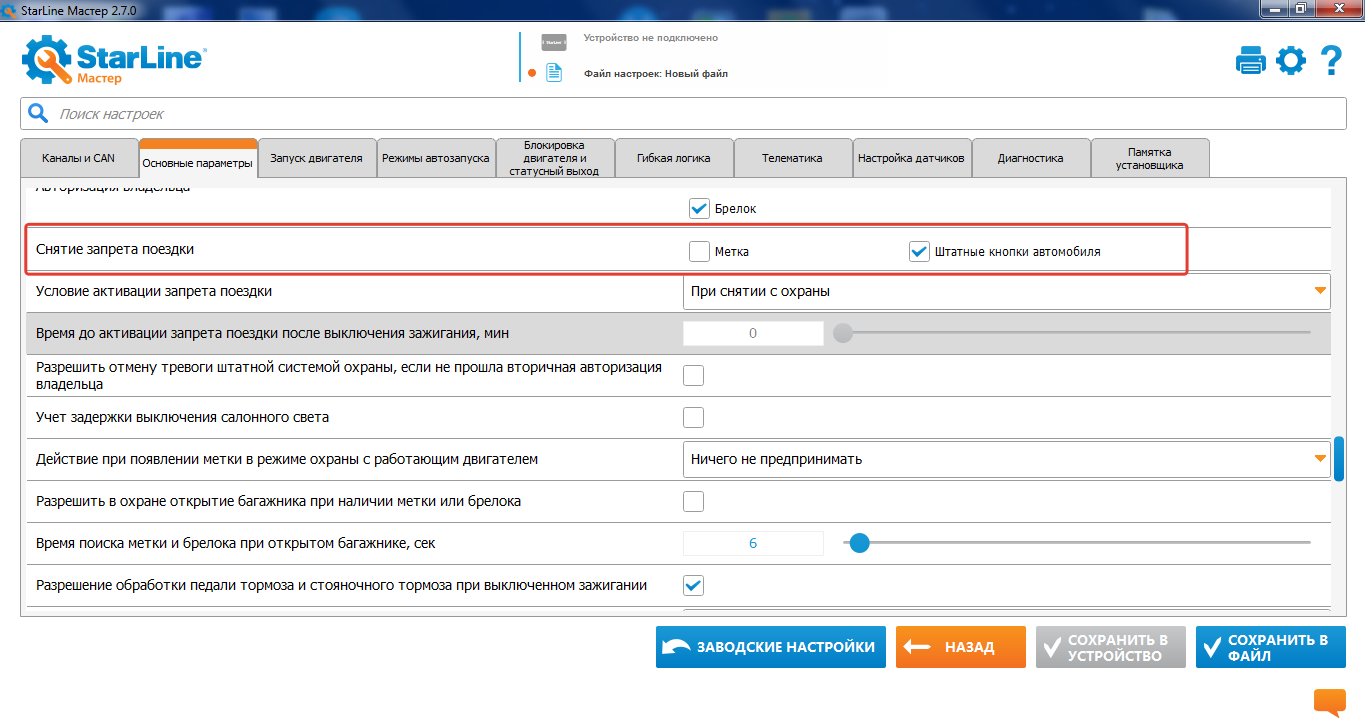Viewport: 1365px width, 724px height.
Task: Toggle 'Разрешить отмену тревоги штатной системой' checkbox
Action: click(x=693, y=375)
